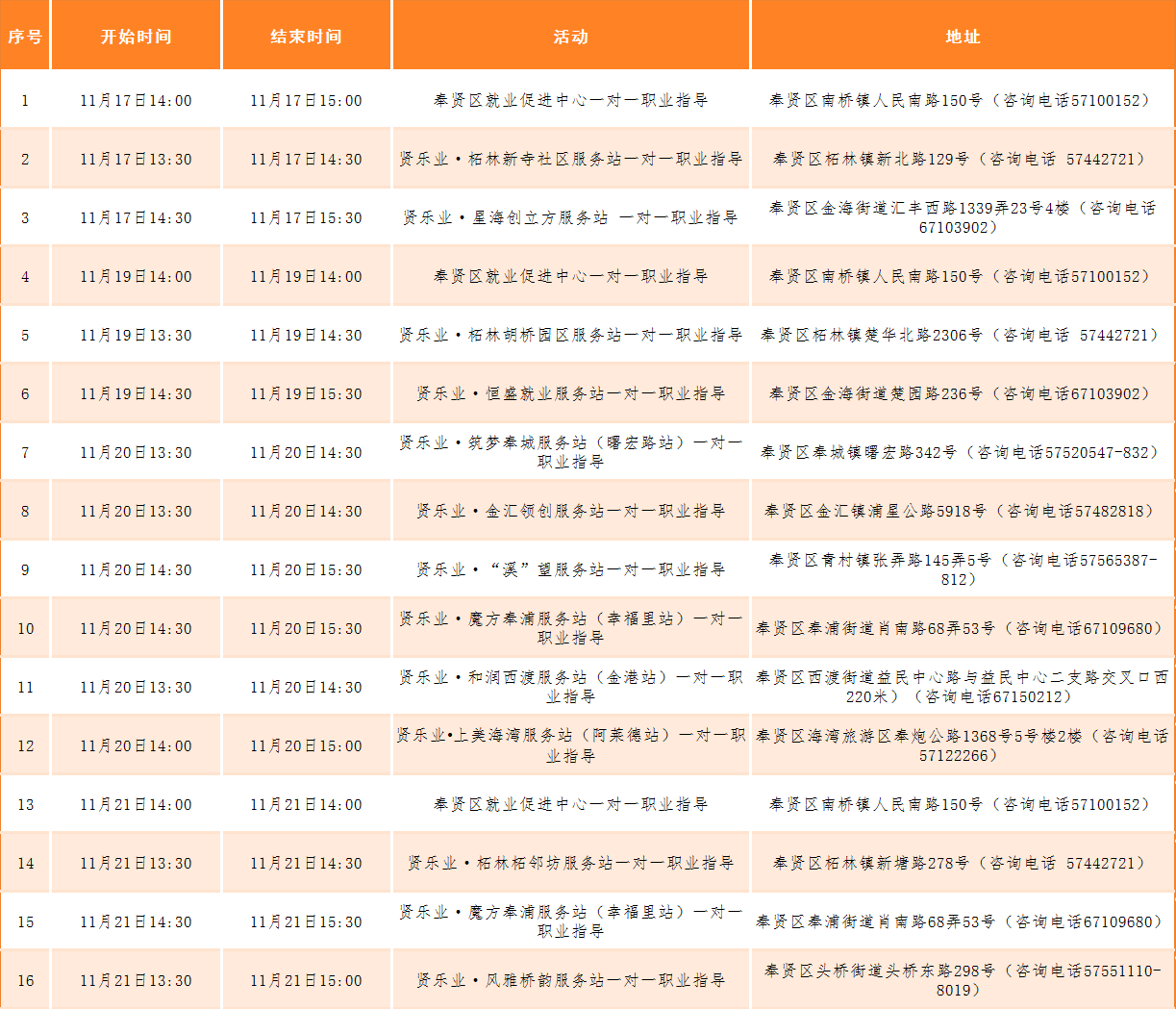Click row 1 activity 奉贤区就业促进中心一对一职业指导
The image size is (1176, 1009).
click(x=570, y=100)
